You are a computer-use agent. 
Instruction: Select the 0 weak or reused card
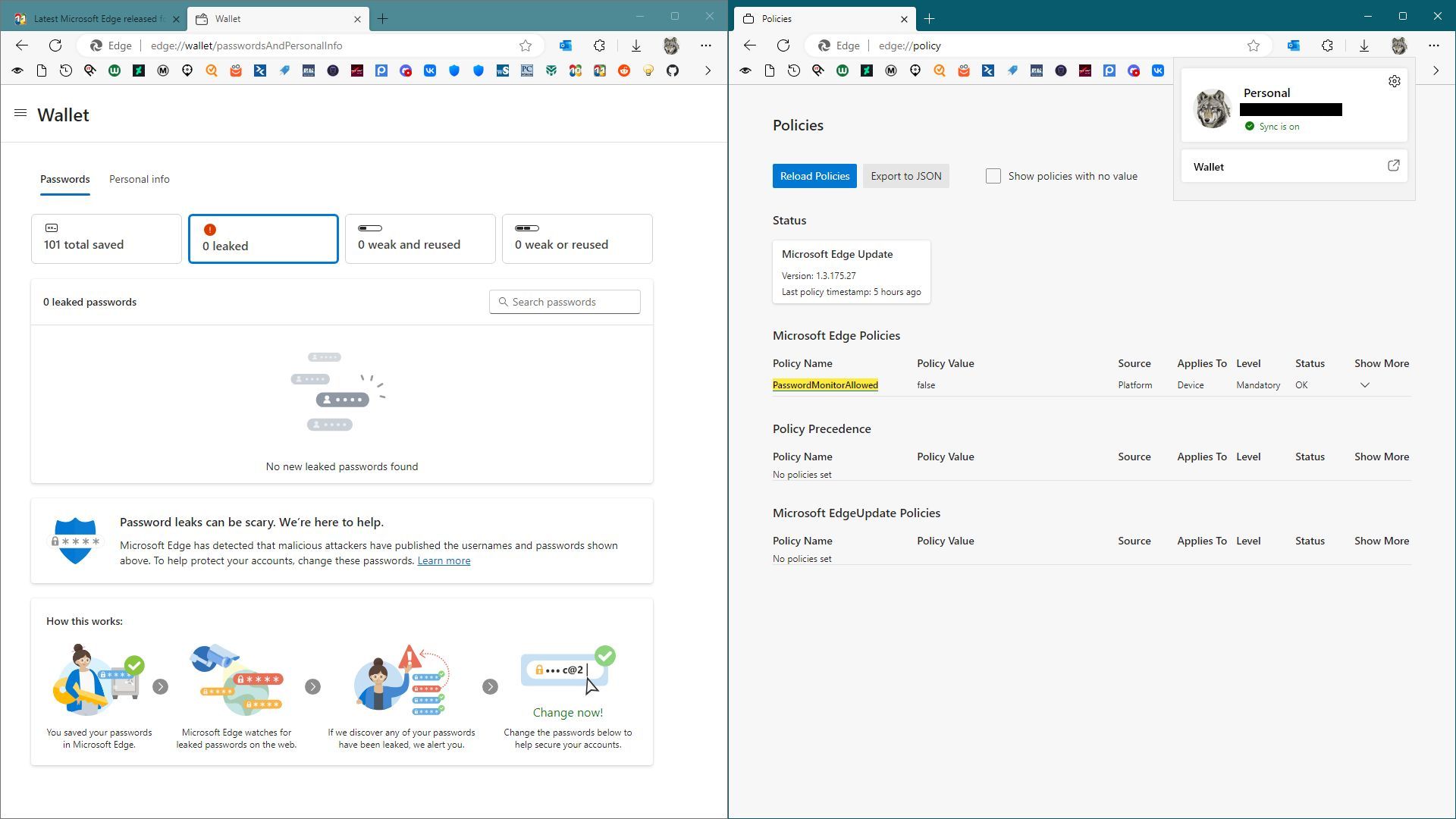[x=577, y=239]
